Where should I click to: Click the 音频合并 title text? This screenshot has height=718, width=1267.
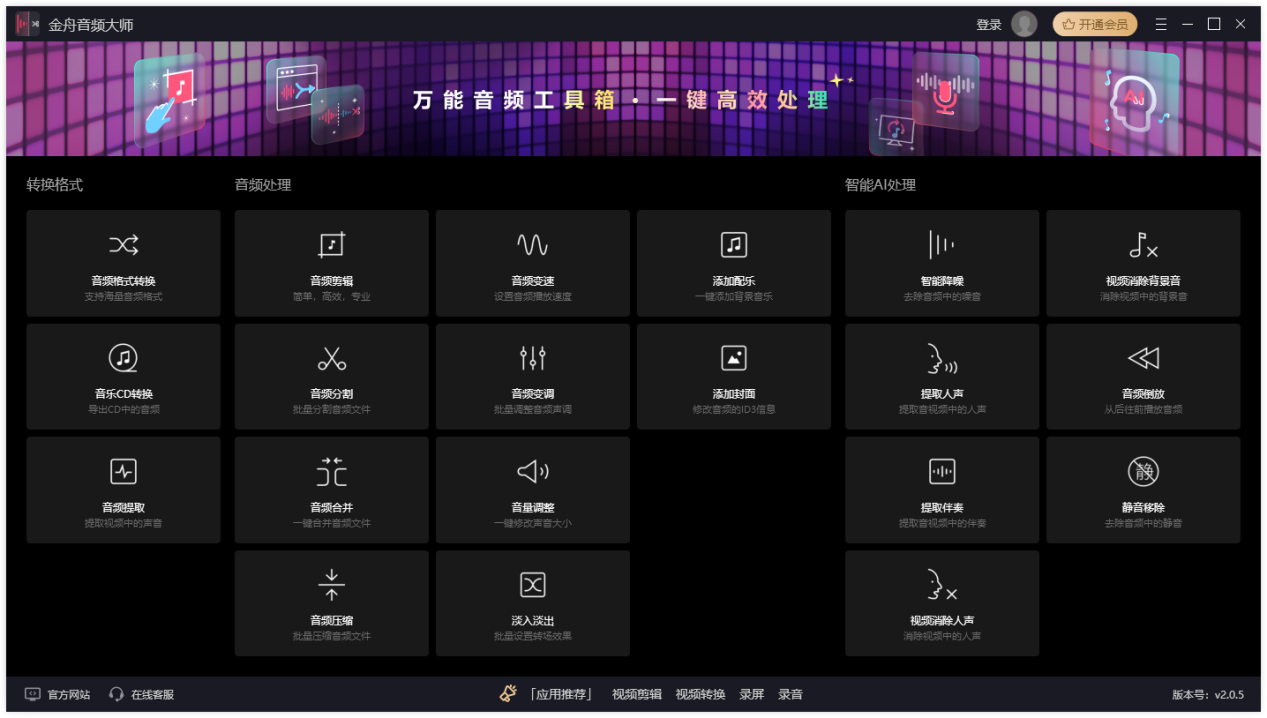(331, 508)
